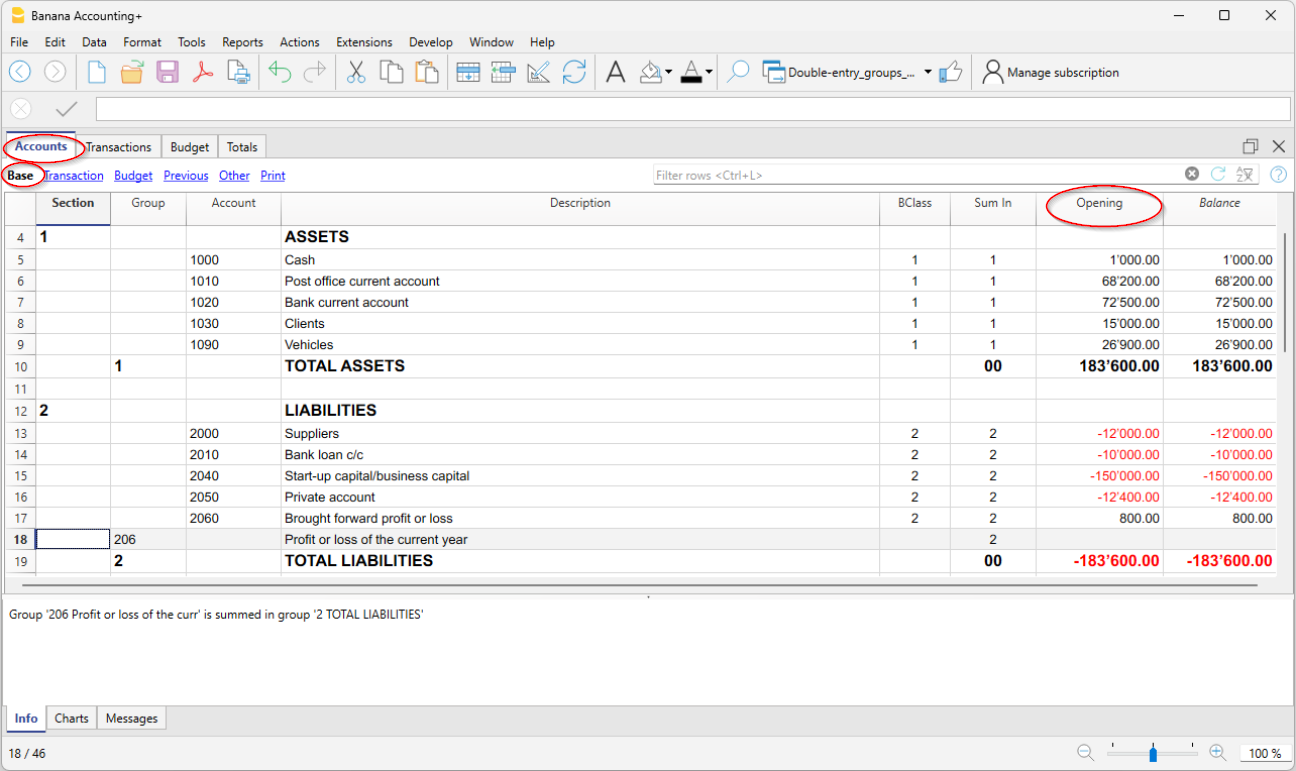
Task: Paste copied cells from clipboard
Action: (x=423, y=71)
